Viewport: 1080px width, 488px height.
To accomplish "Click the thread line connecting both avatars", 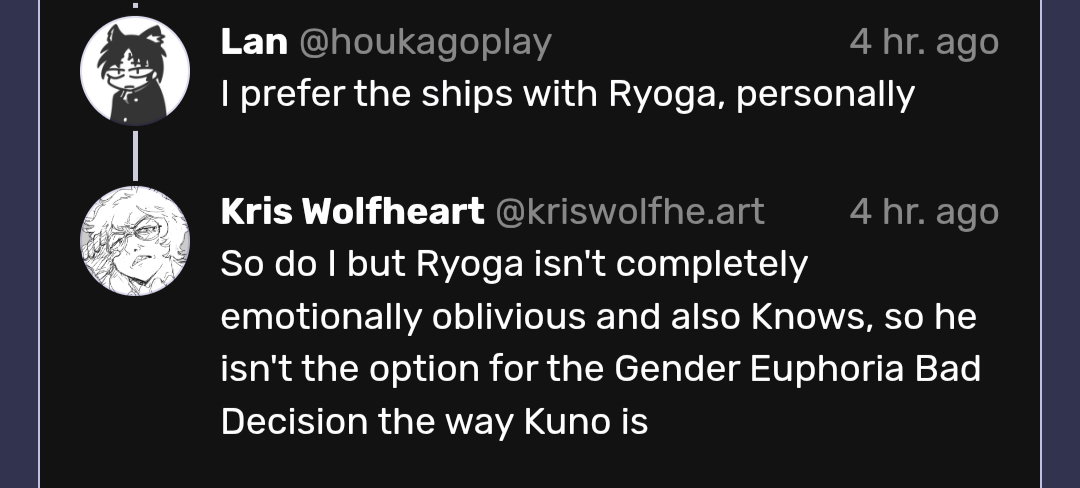I will pos(134,156).
